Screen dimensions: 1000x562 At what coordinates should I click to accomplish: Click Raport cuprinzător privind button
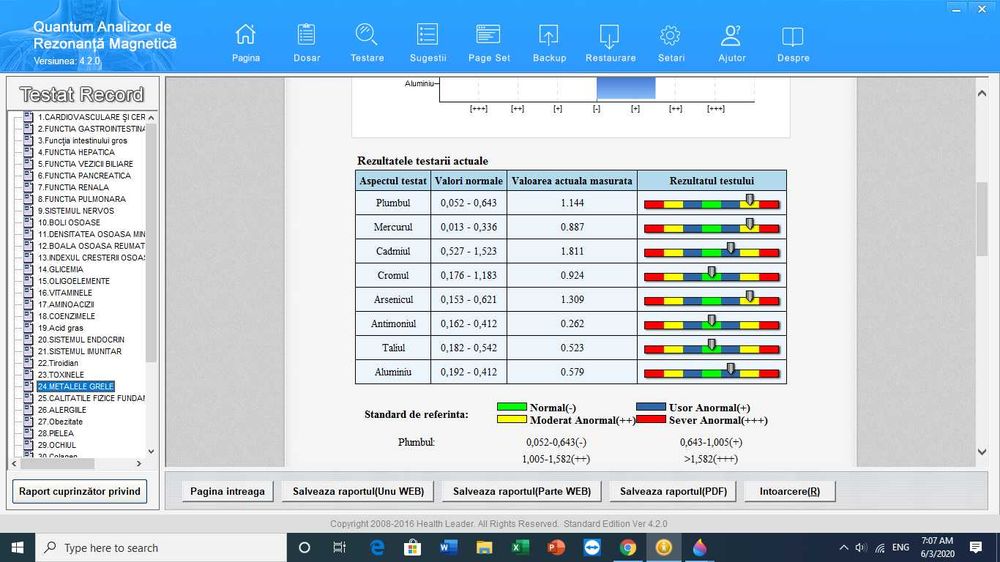[x=80, y=491]
